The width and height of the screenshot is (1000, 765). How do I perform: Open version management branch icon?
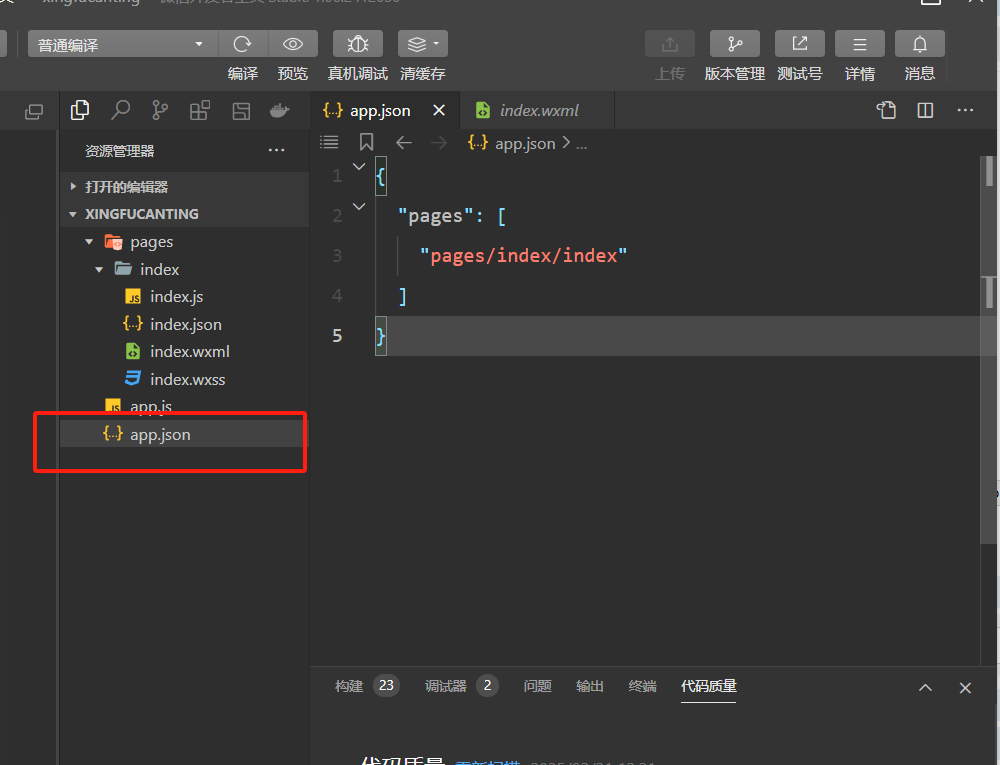(735, 44)
